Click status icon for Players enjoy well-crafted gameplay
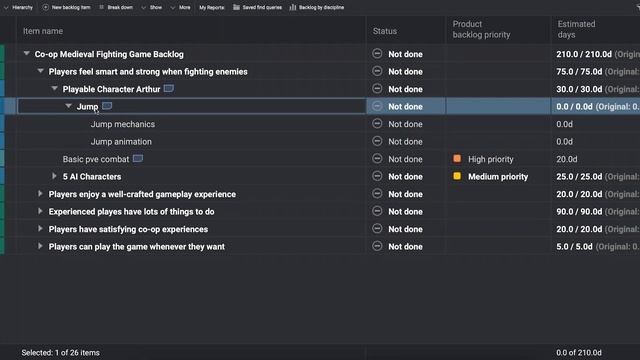Screen dimensions: 640x360 click(377, 194)
